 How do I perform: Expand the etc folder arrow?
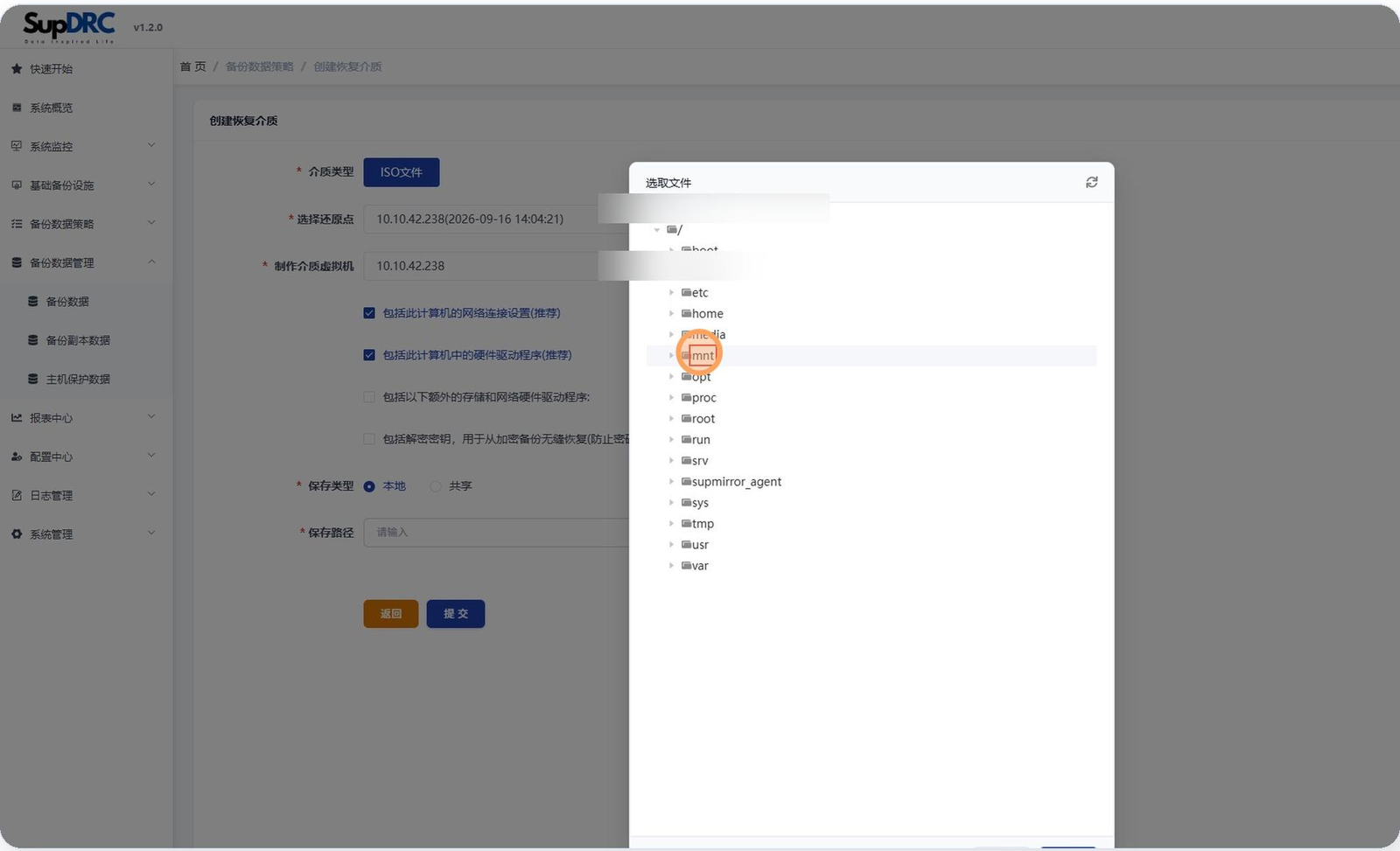672,293
